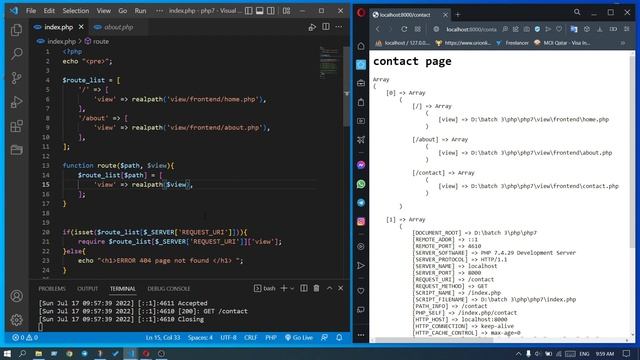Open the Selection menu
This screenshot has width=640, height=360.
click(76, 11)
